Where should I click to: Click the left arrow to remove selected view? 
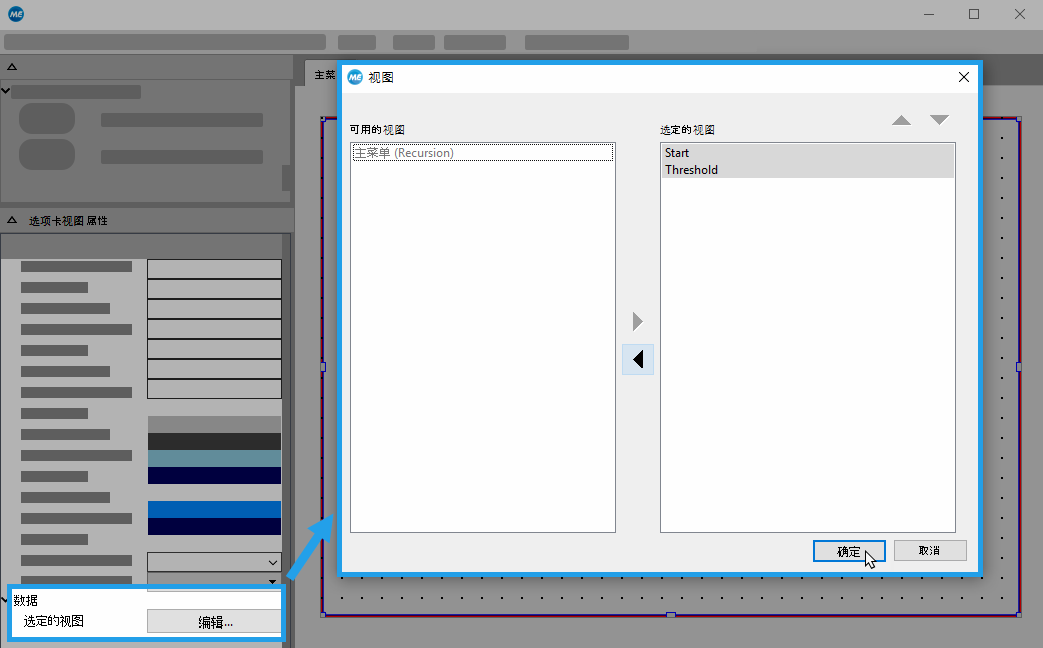click(637, 360)
